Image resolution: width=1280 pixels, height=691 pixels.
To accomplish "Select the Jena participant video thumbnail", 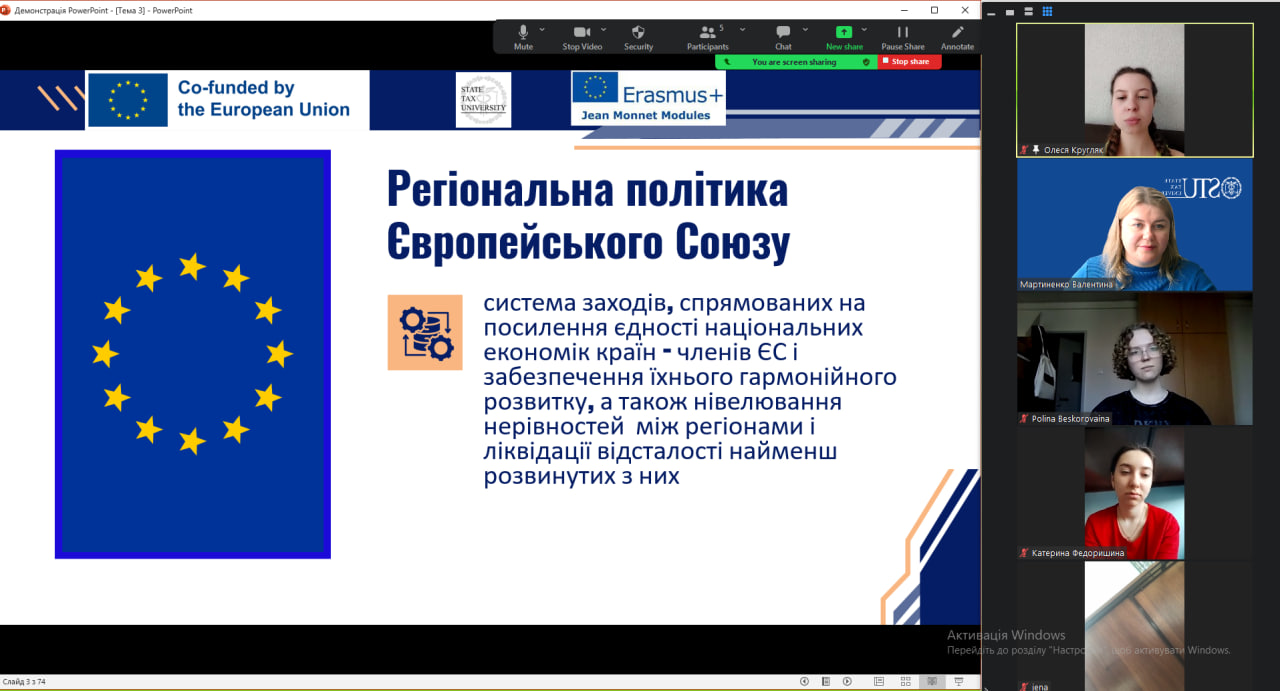I will point(1134,627).
